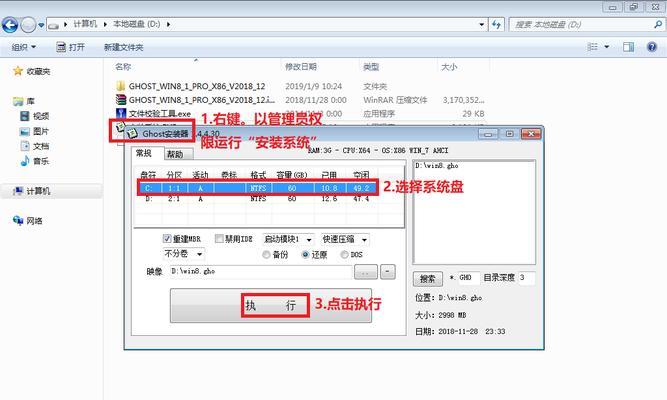Viewport: 667px width, 400px height.
Task: Click the 目录深度 value field
Action: (x=526, y=277)
